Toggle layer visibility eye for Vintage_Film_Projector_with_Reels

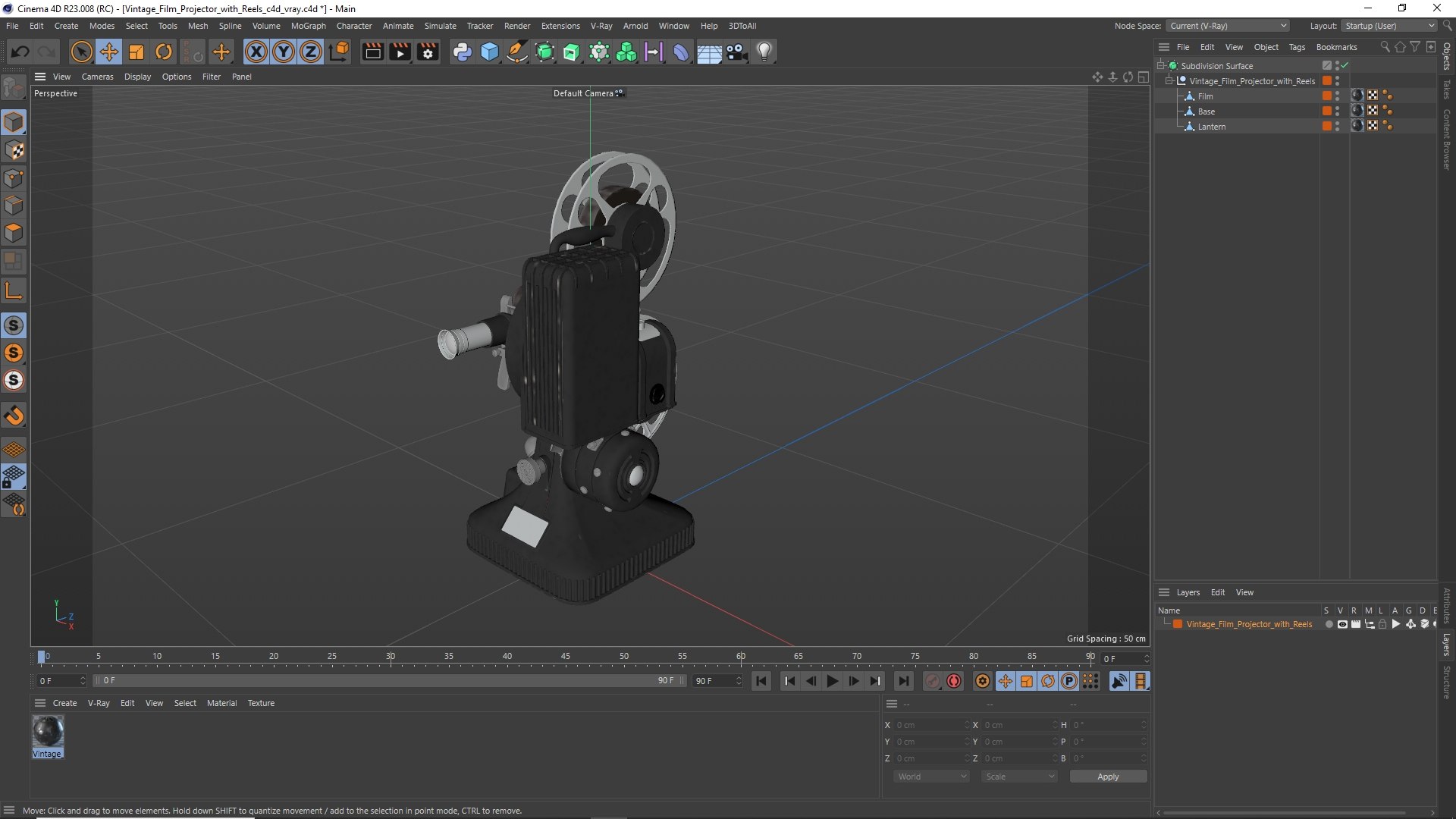pos(1342,624)
